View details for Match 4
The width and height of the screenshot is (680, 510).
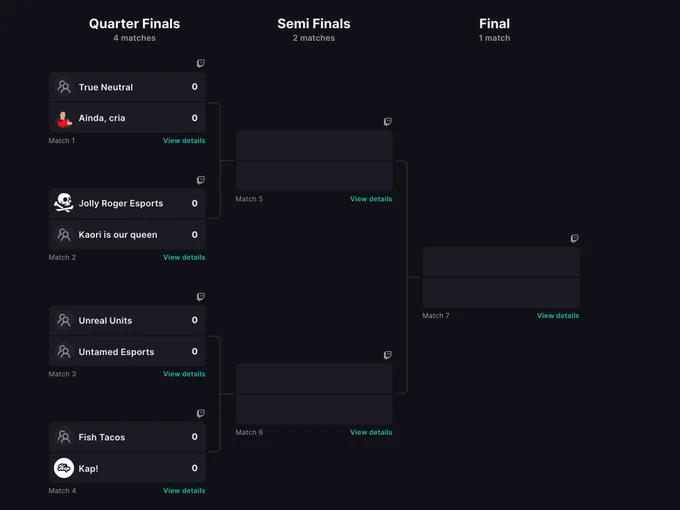(x=184, y=490)
